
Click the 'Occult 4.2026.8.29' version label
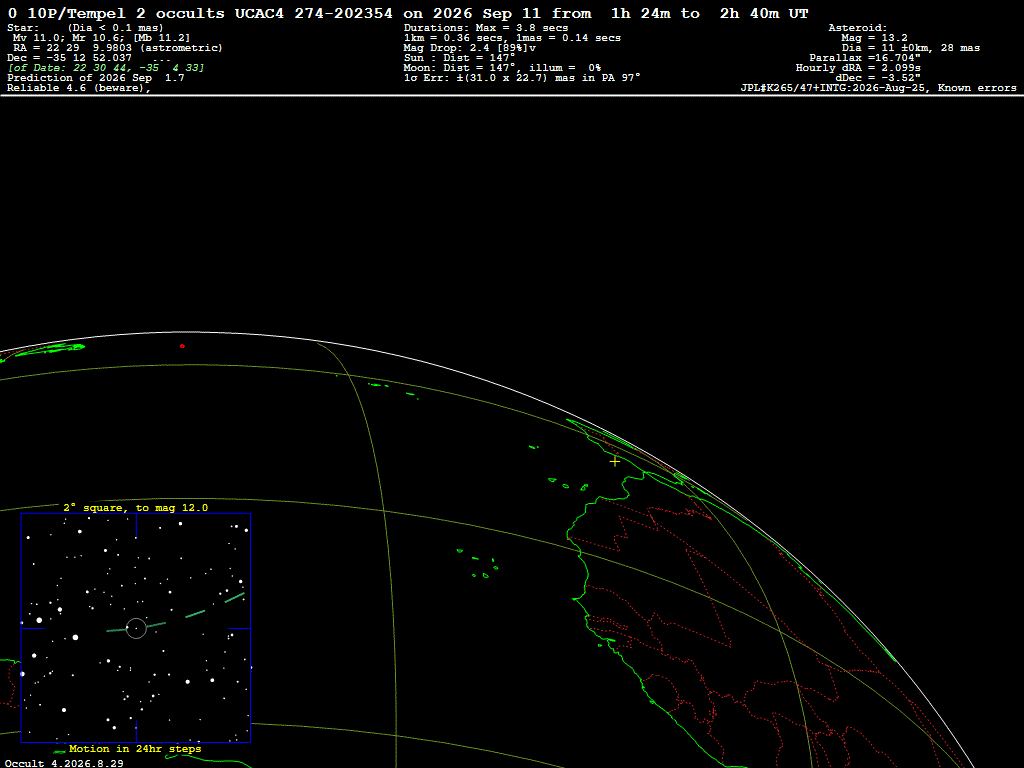pyautogui.click(x=64, y=763)
